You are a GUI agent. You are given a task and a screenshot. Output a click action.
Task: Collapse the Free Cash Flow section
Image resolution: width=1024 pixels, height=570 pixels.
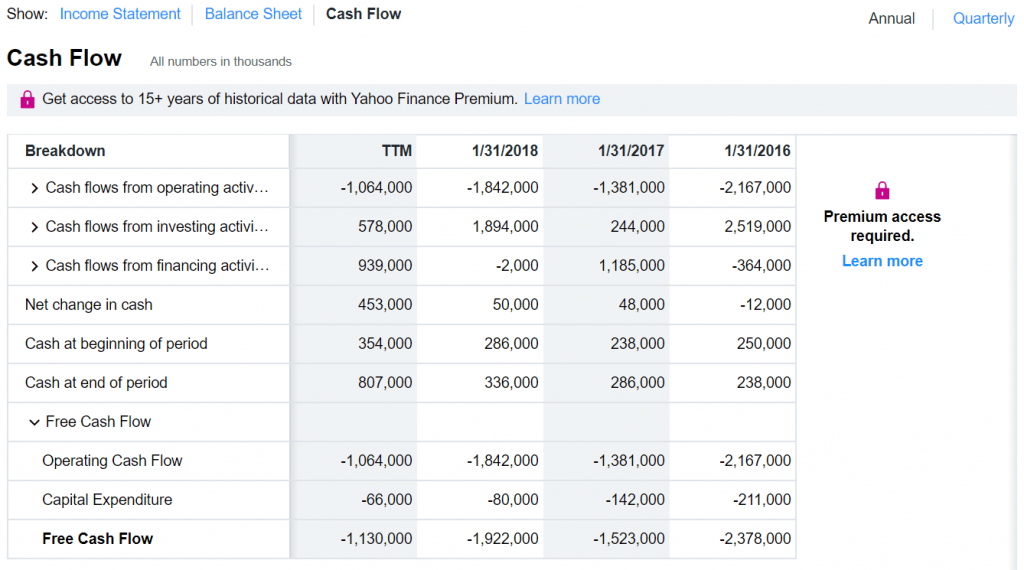pos(35,422)
